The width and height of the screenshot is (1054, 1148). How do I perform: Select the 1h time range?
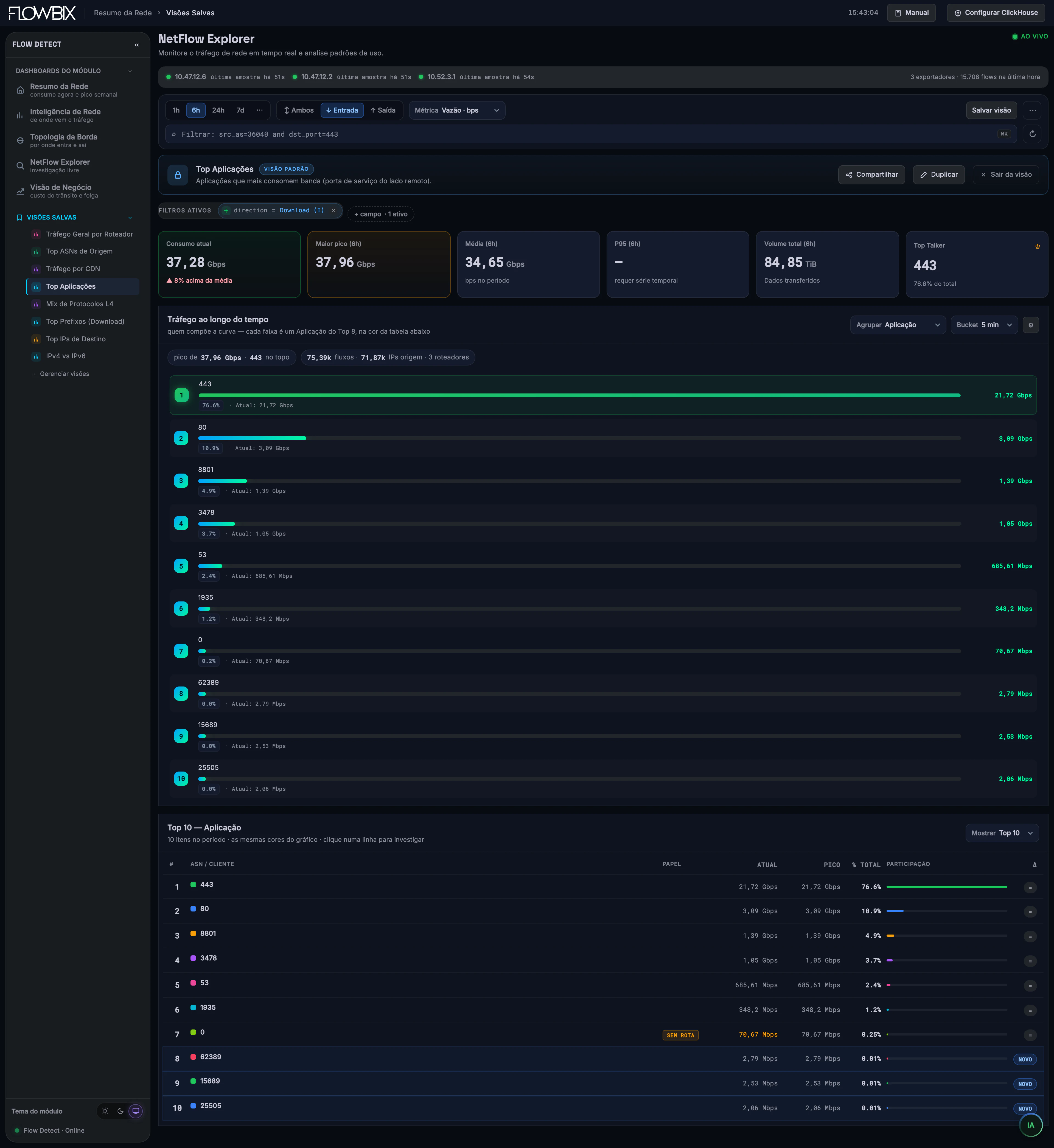[x=176, y=110]
